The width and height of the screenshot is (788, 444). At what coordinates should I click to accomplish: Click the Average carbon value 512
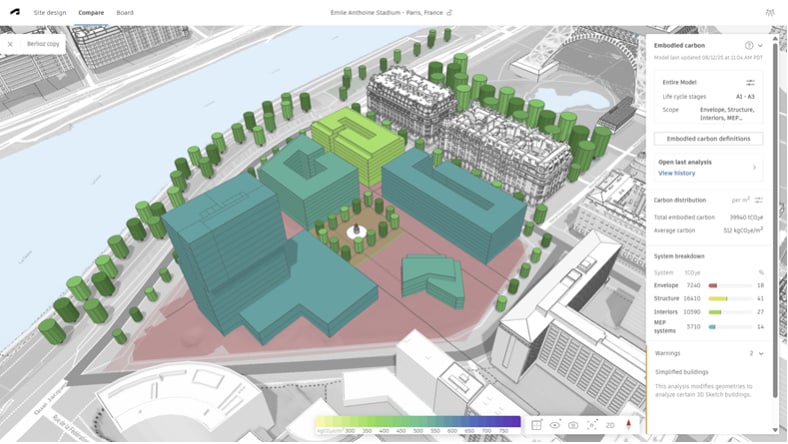pos(743,230)
